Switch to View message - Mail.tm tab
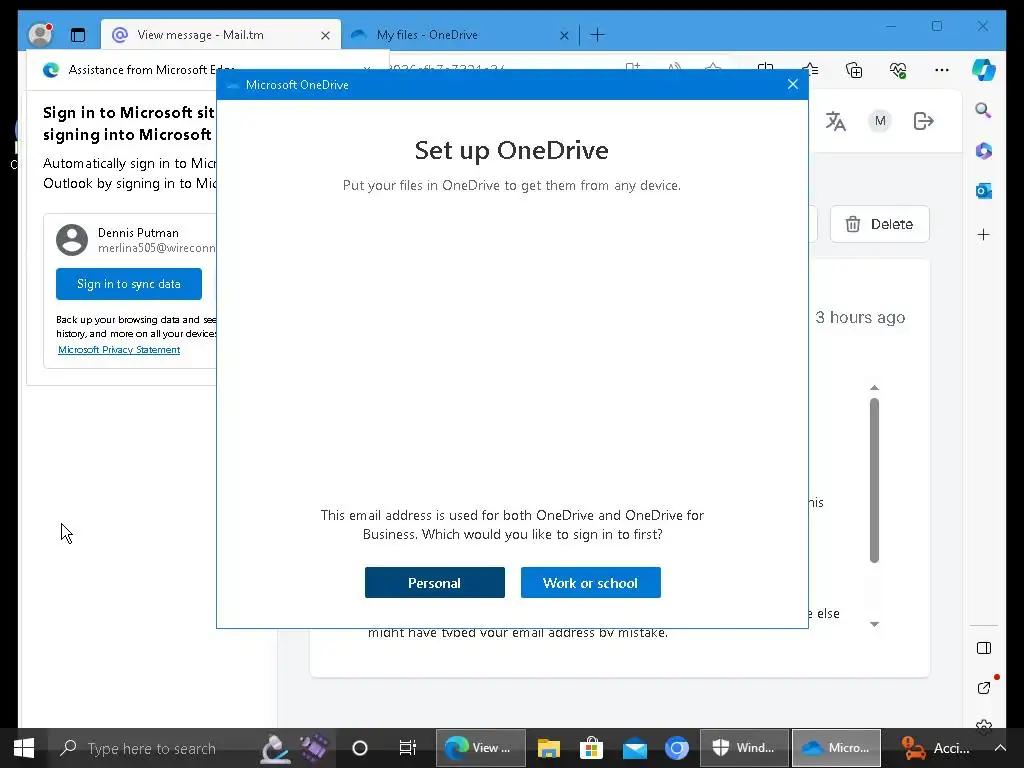The image size is (1024, 768). [221, 35]
